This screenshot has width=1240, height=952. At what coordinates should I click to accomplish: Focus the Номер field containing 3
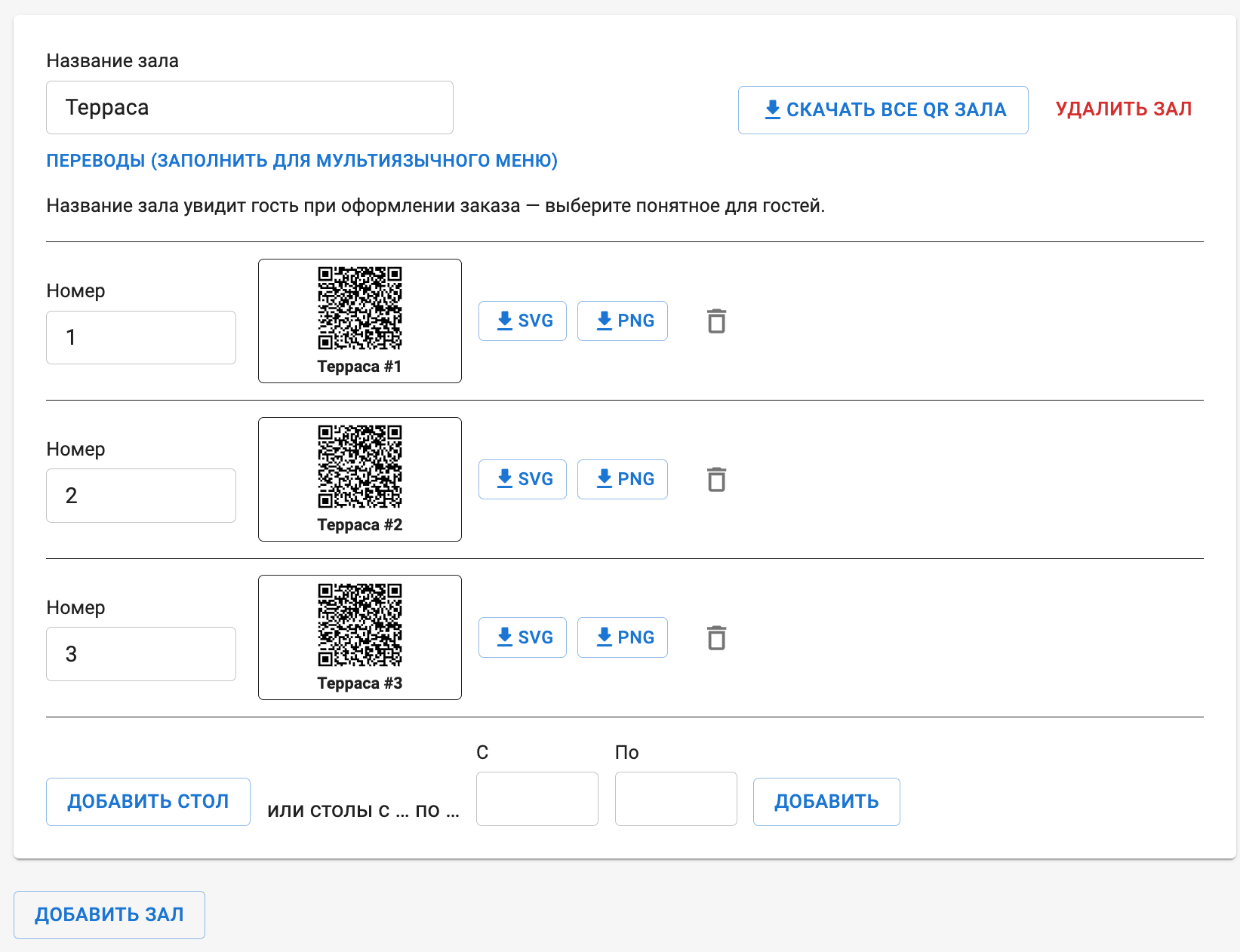tap(141, 654)
